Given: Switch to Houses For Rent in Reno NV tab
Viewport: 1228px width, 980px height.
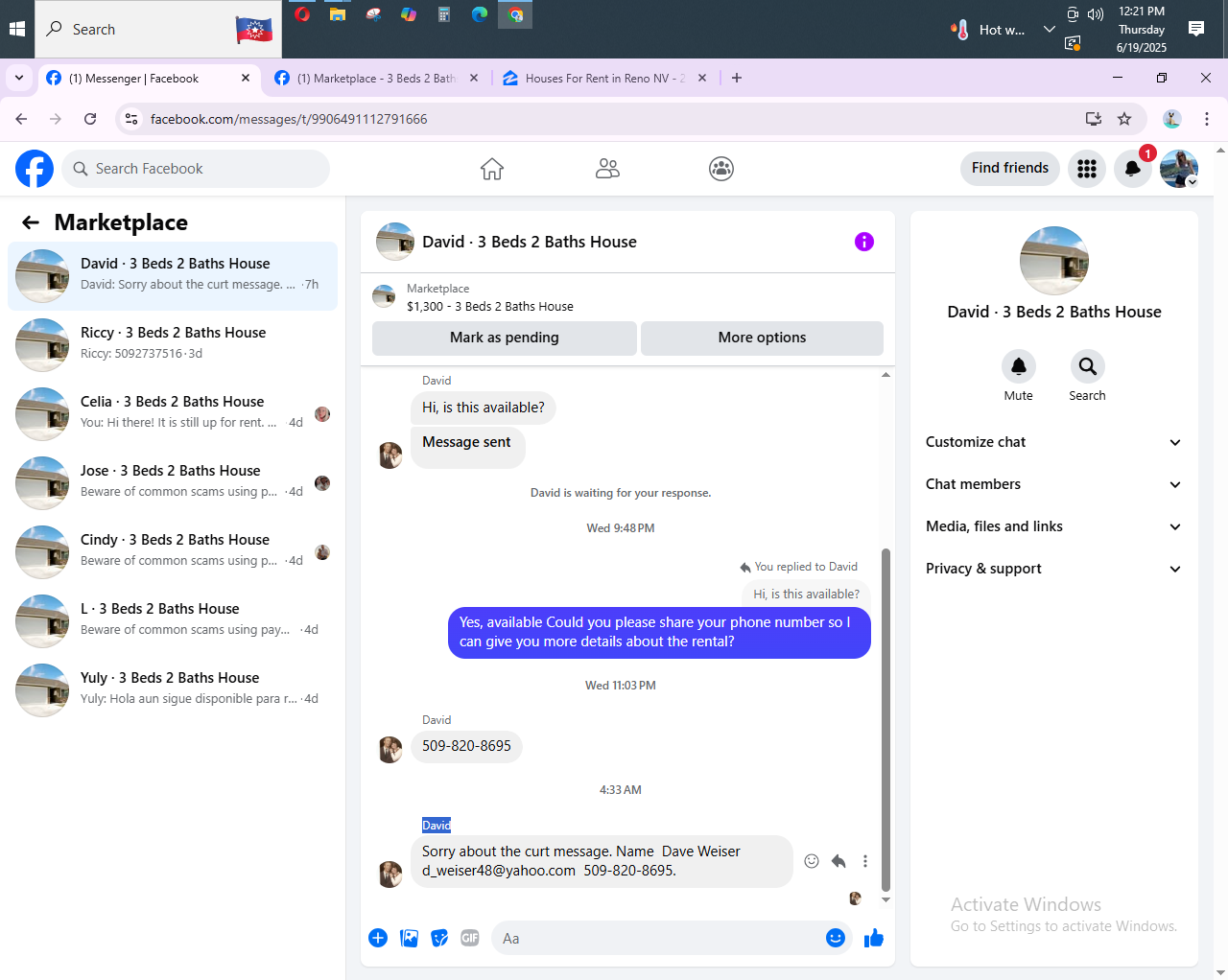Looking at the screenshot, I should [604, 79].
